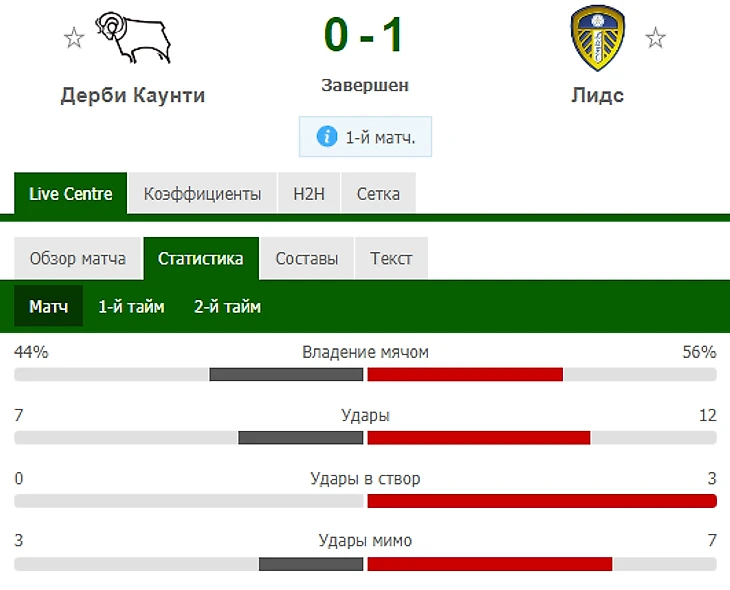
Task: Select the Сетка tab
Action: coord(378,194)
